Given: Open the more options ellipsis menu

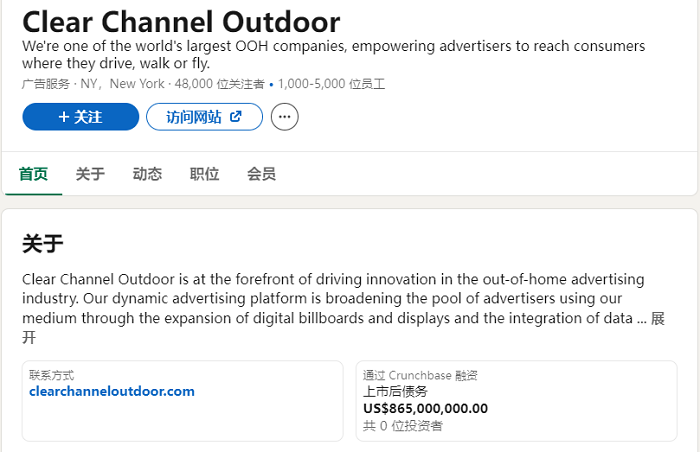Looking at the screenshot, I should (284, 117).
